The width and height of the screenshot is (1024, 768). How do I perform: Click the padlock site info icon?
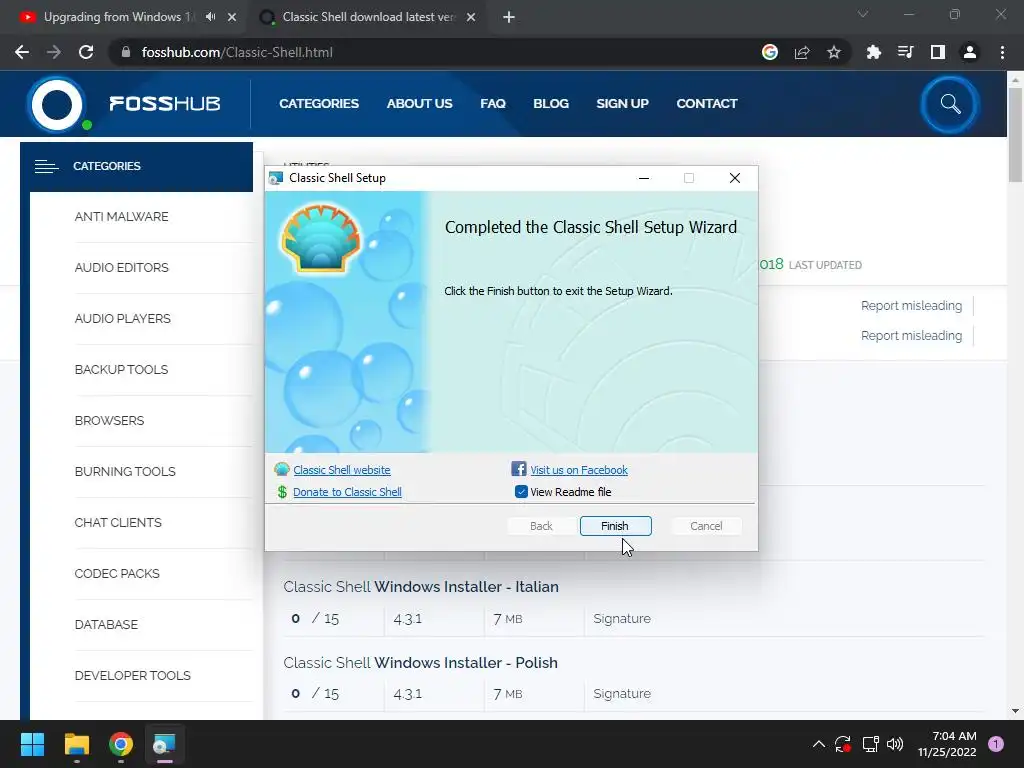[x=126, y=52]
